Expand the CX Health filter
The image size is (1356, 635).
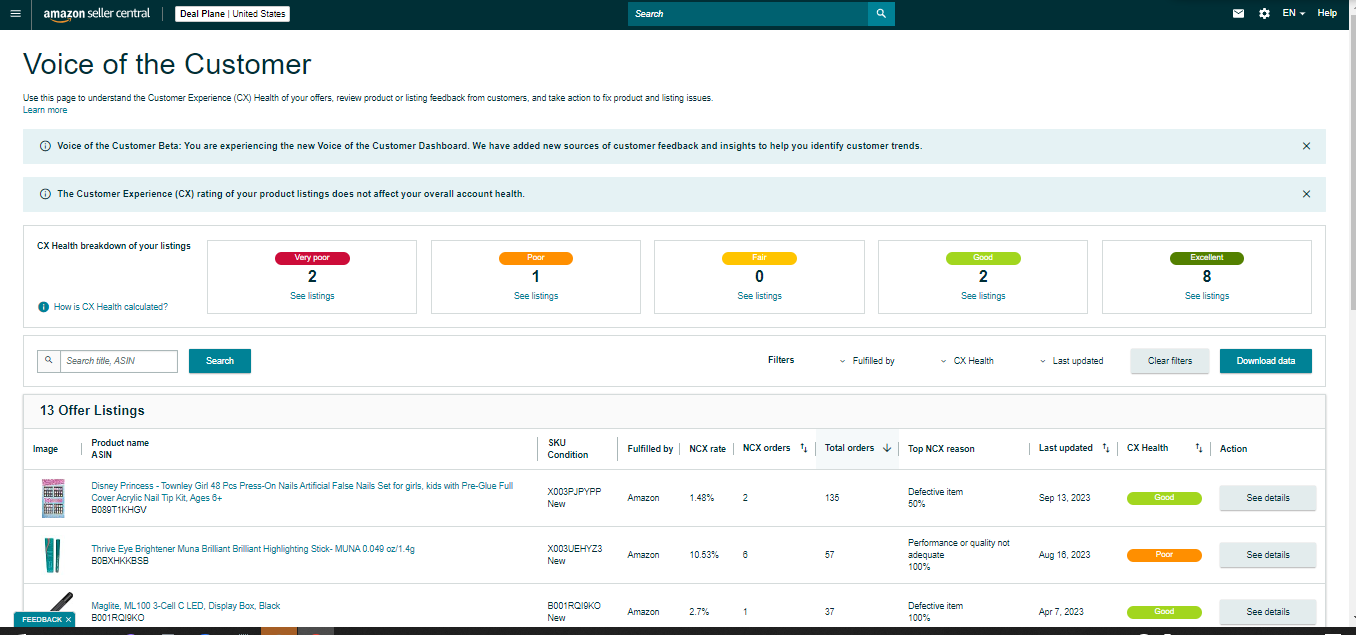(967, 361)
